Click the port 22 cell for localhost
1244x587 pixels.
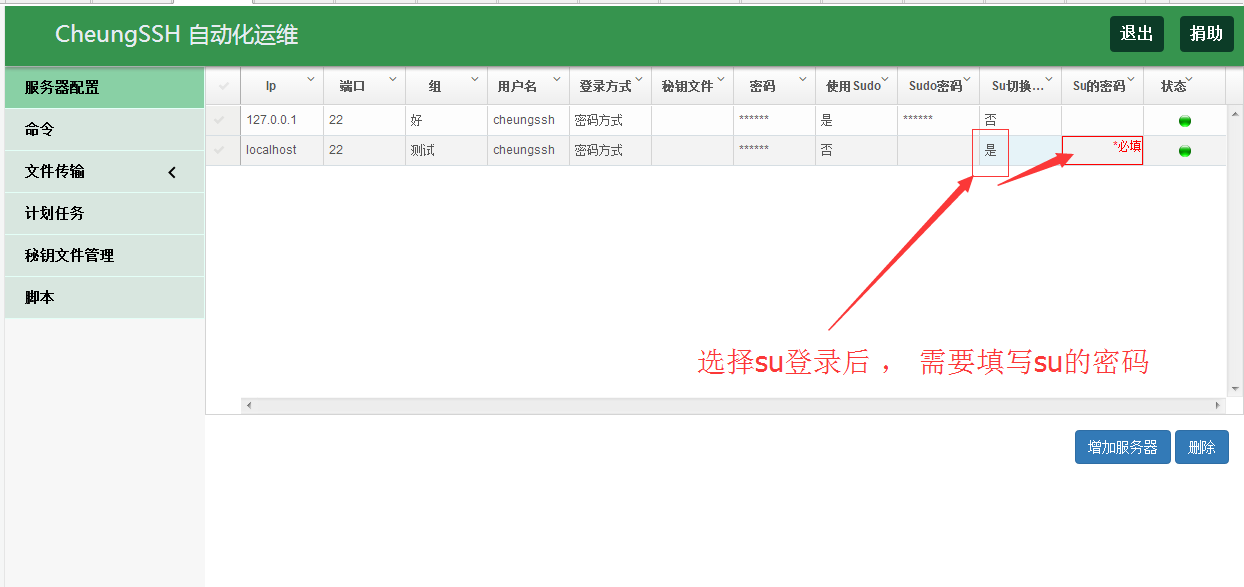click(x=364, y=150)
